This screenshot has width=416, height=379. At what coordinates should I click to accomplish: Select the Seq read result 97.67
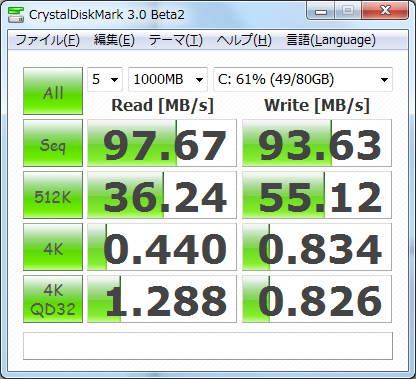pyautogui.click(x=162, y=143)
